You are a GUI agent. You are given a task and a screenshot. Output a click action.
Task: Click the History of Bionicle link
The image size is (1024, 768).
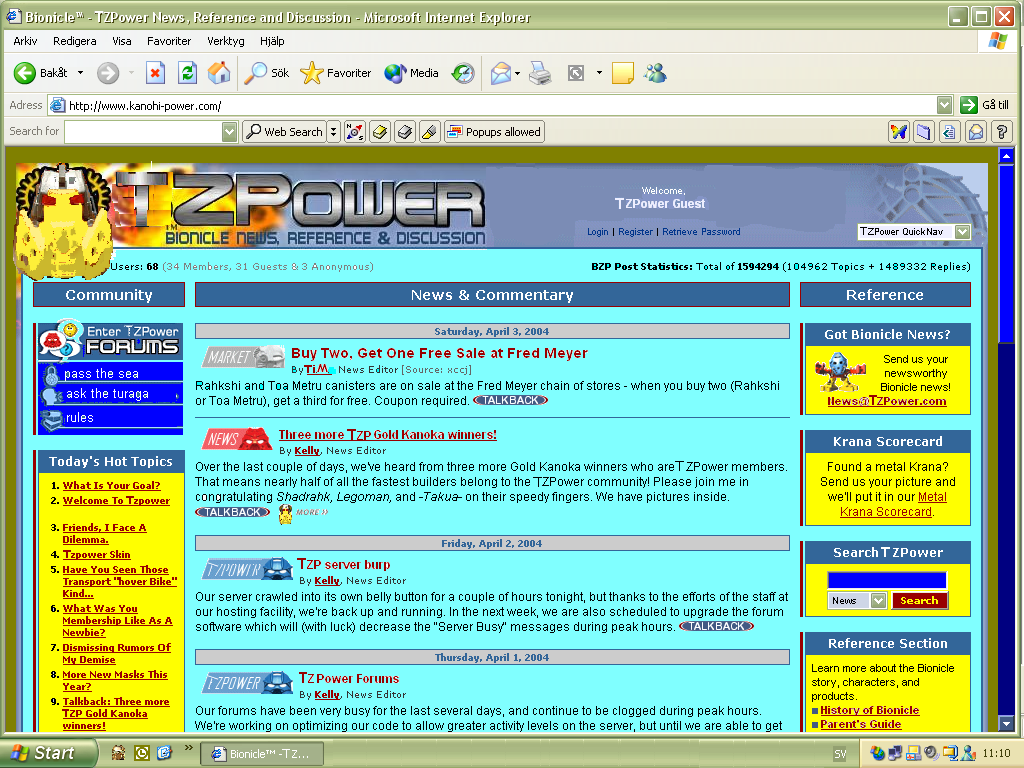869,710
